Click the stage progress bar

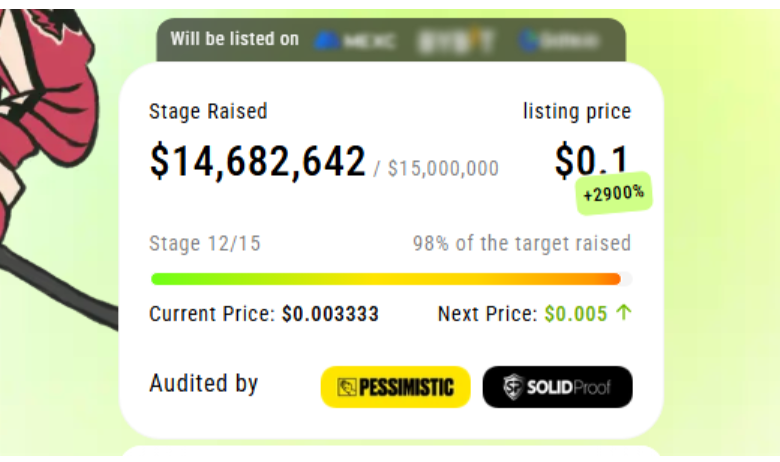tap(390, 279)
